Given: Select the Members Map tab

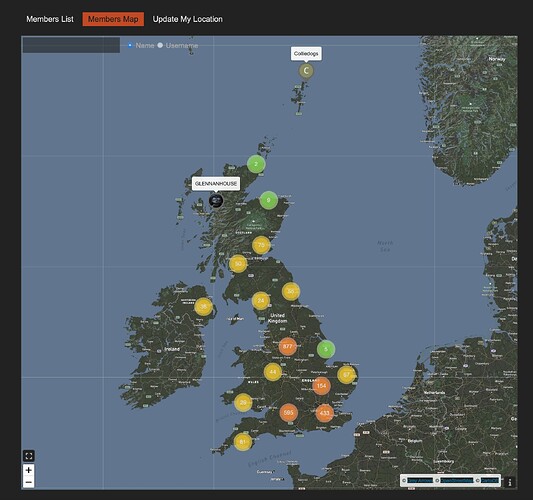Looking at the screenshot, I should [113, 19].
